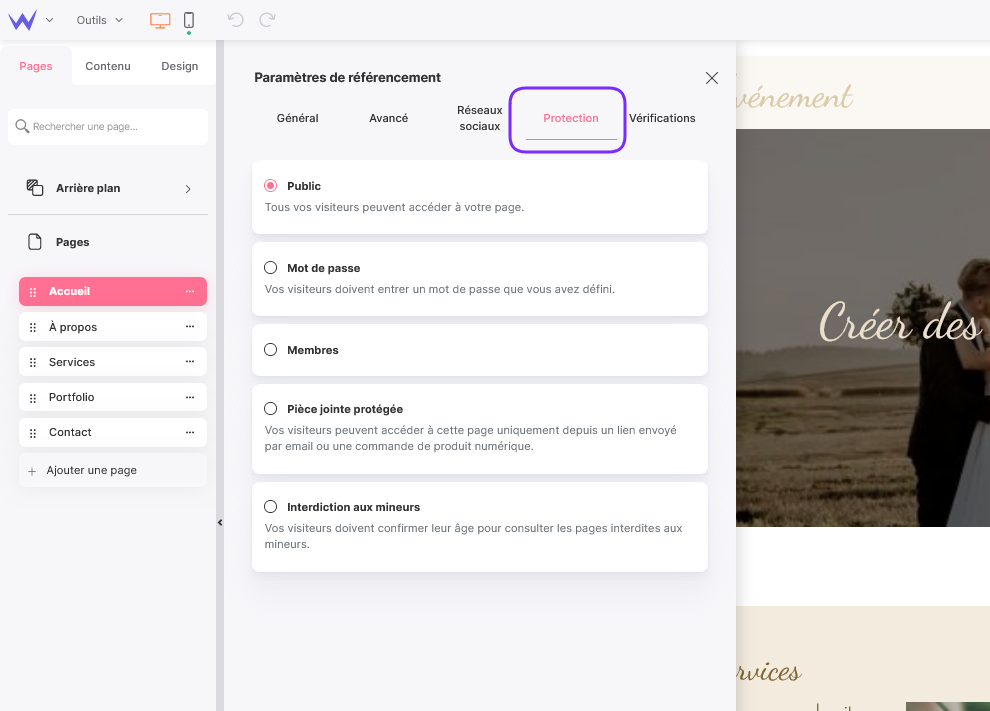
Task: Open options menu for Accueil page
Action: click(x=190, y=292)
